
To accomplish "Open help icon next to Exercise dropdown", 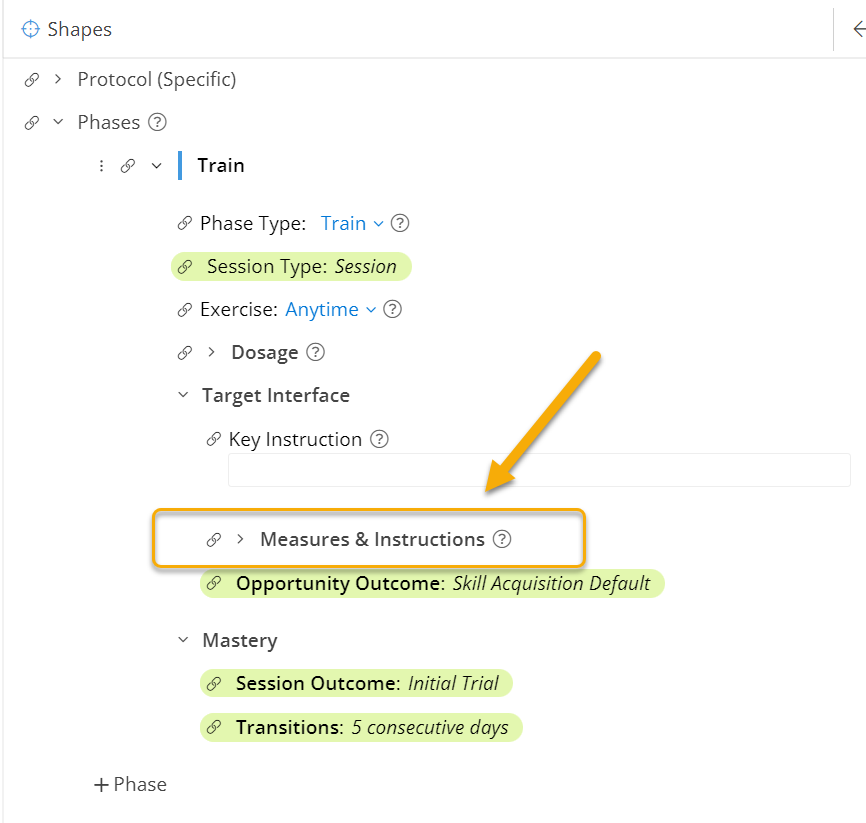I will point(393,310).
